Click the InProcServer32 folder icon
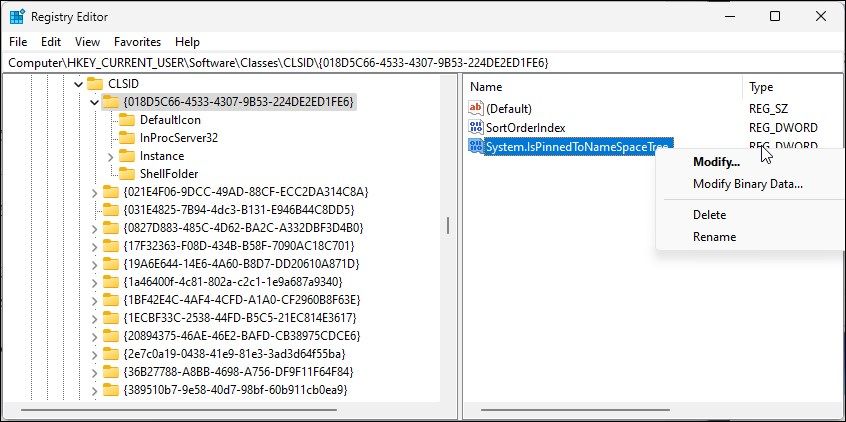 point(127,138)
